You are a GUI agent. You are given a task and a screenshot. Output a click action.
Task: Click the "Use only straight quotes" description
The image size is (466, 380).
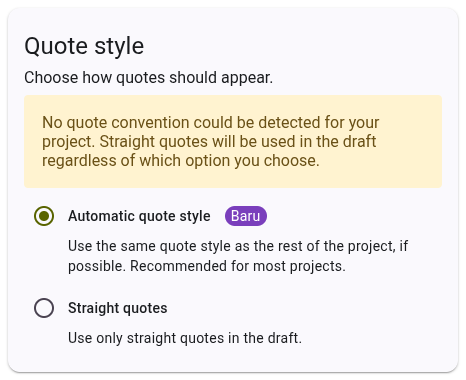[x=185, y=338]
